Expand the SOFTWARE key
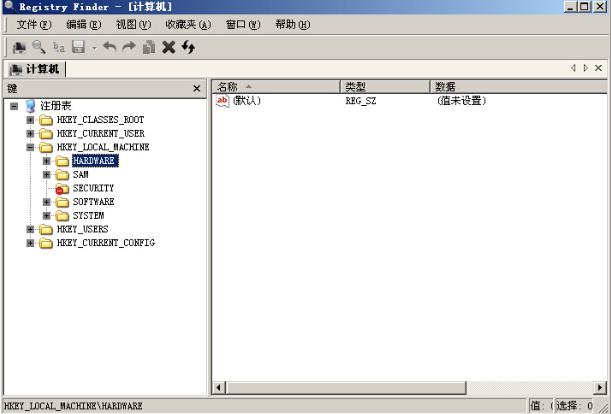611x414 pixels. pyautogui.click(x=46, y=202)
